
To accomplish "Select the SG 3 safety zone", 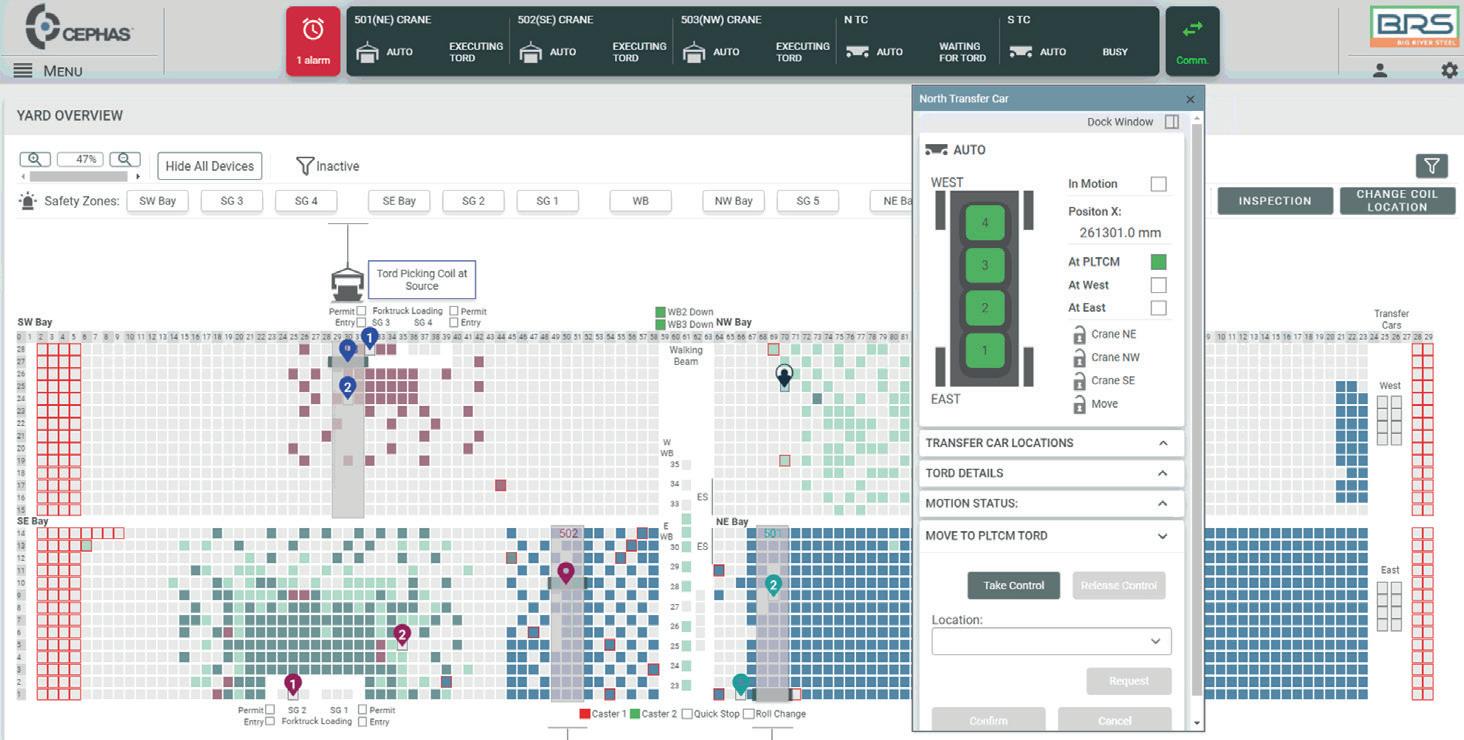I will (232, 201).
